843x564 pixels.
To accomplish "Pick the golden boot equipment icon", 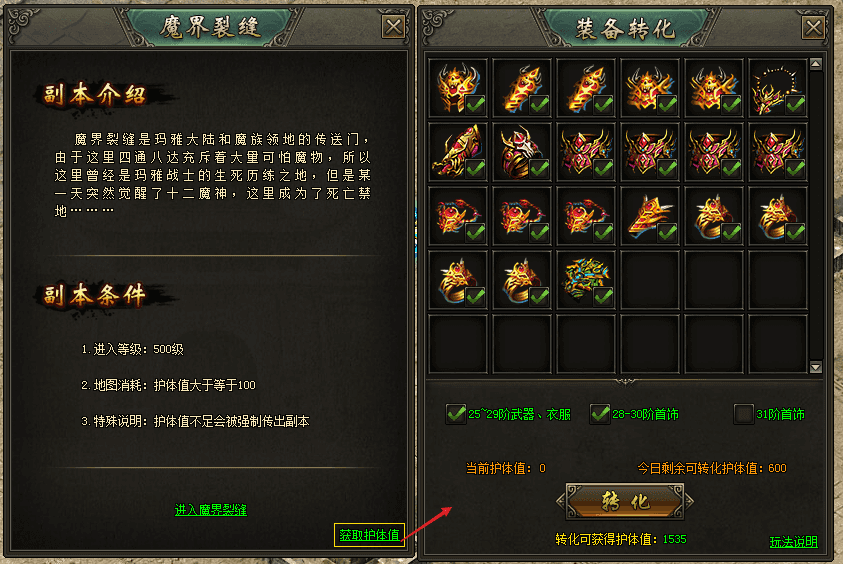I will [x=650, y=216].
